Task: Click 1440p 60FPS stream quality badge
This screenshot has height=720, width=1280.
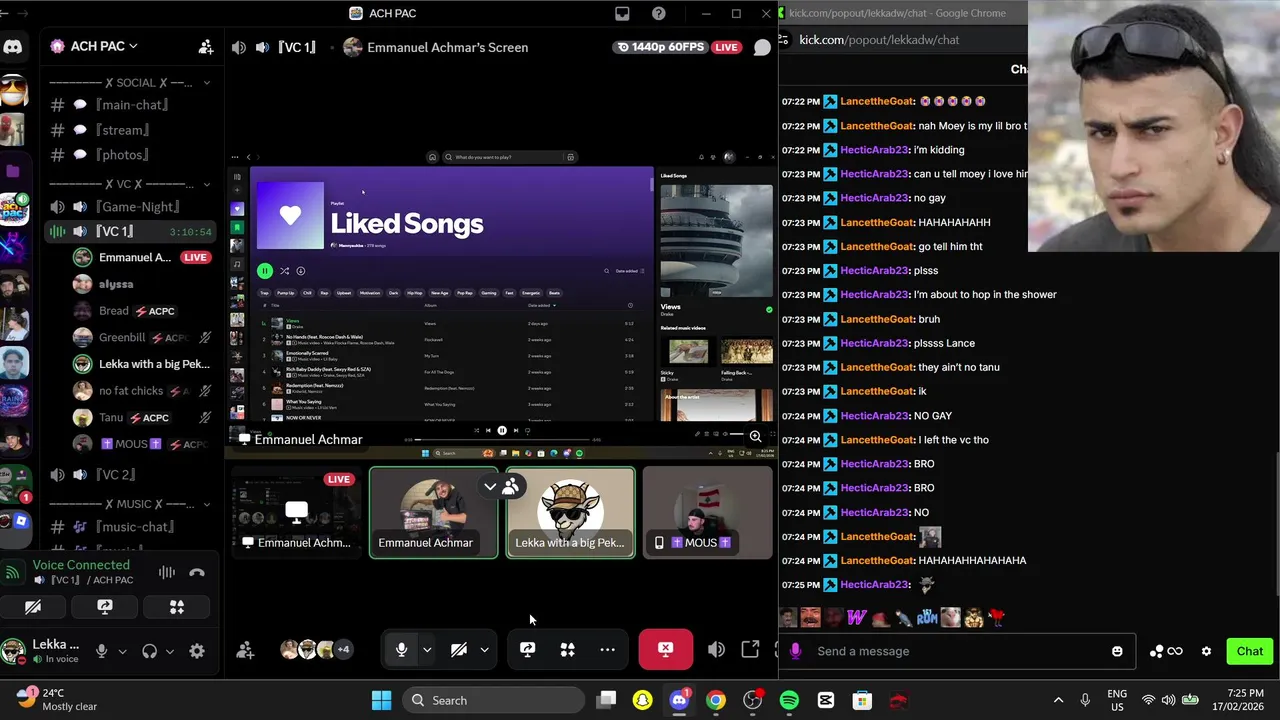Action: pos(660,47)
